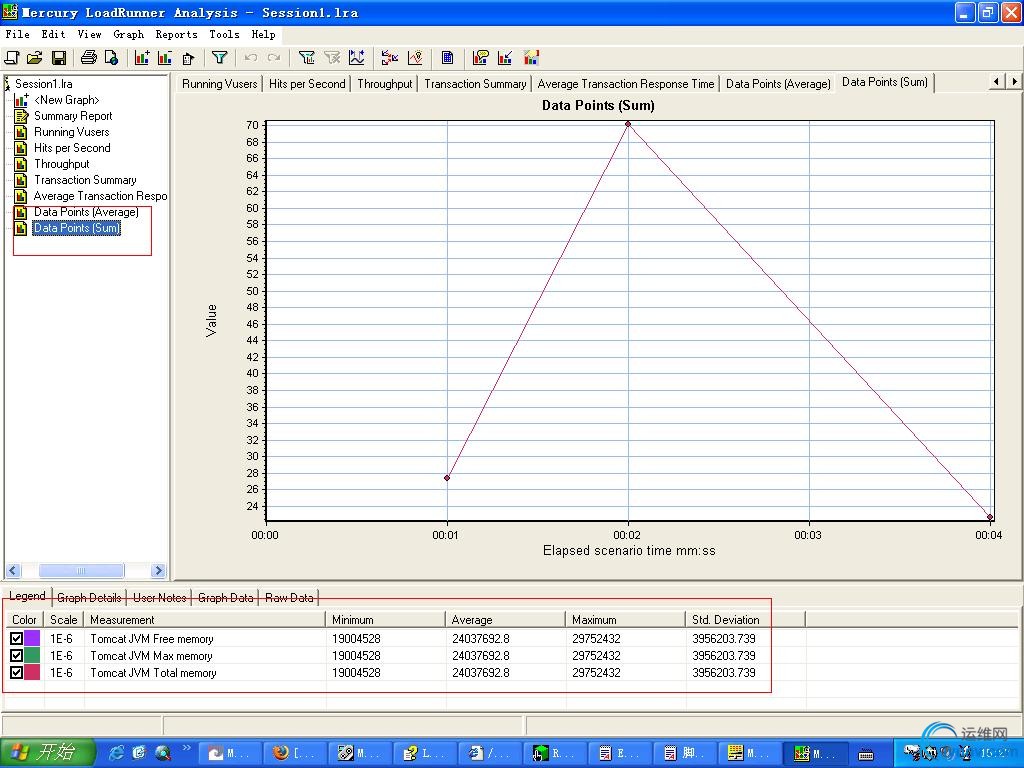Click the grayed Redo arrow icon
Viewport: 1024px width, 768px height.
(274, 58)
